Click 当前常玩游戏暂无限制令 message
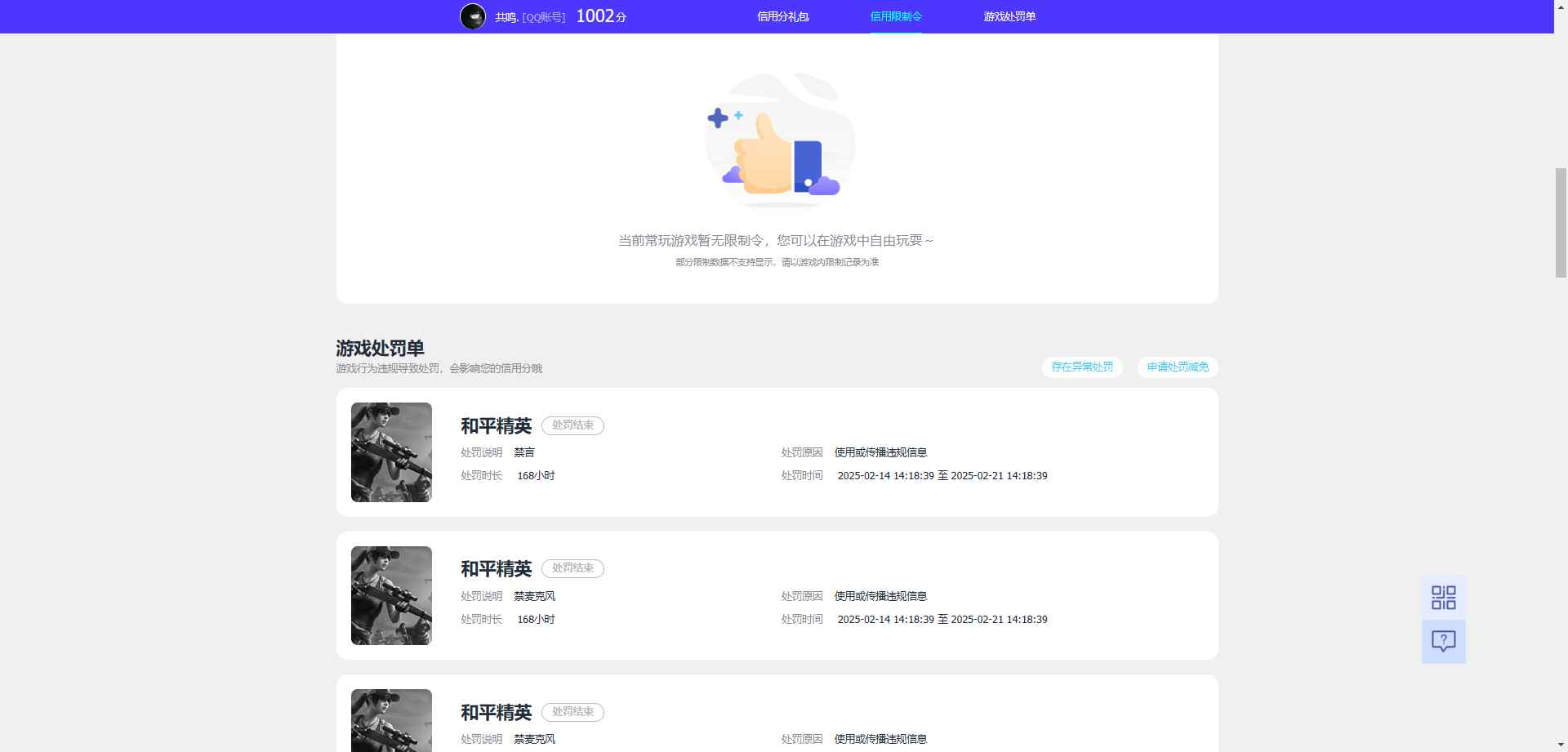The image size is (1568, 752). pos(776,241)
